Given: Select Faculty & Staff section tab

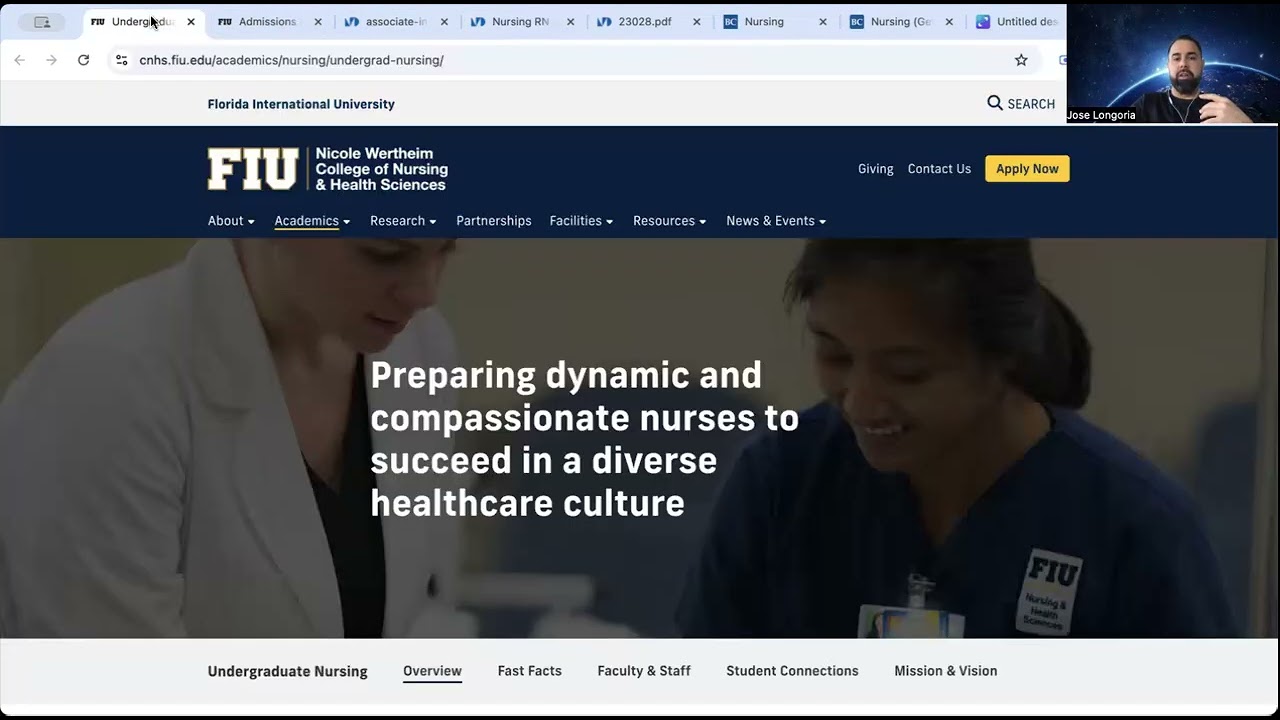Looking at the screenshot, I should [x=644, y=671].
